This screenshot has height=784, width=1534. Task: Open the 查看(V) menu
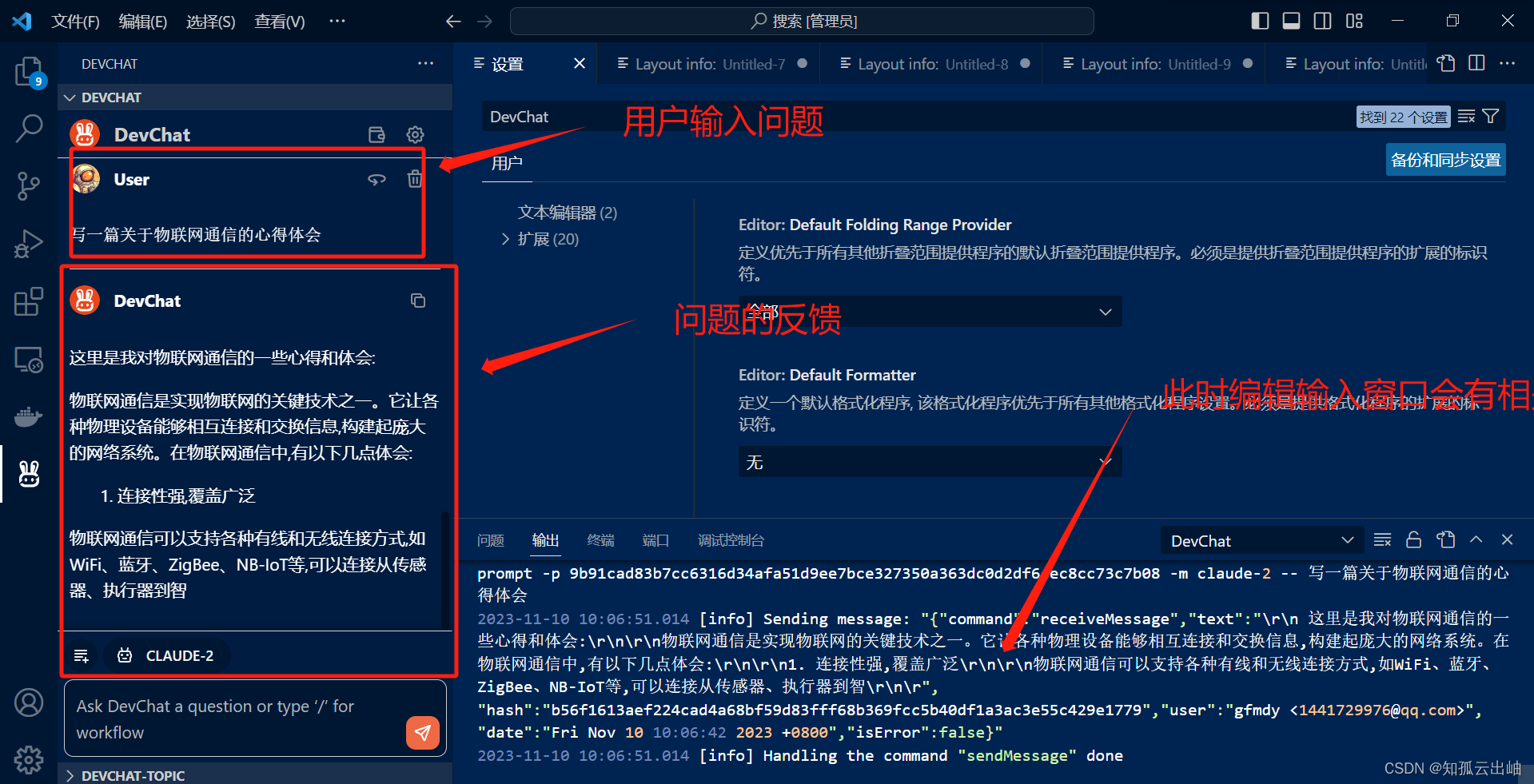coord(279,22)
